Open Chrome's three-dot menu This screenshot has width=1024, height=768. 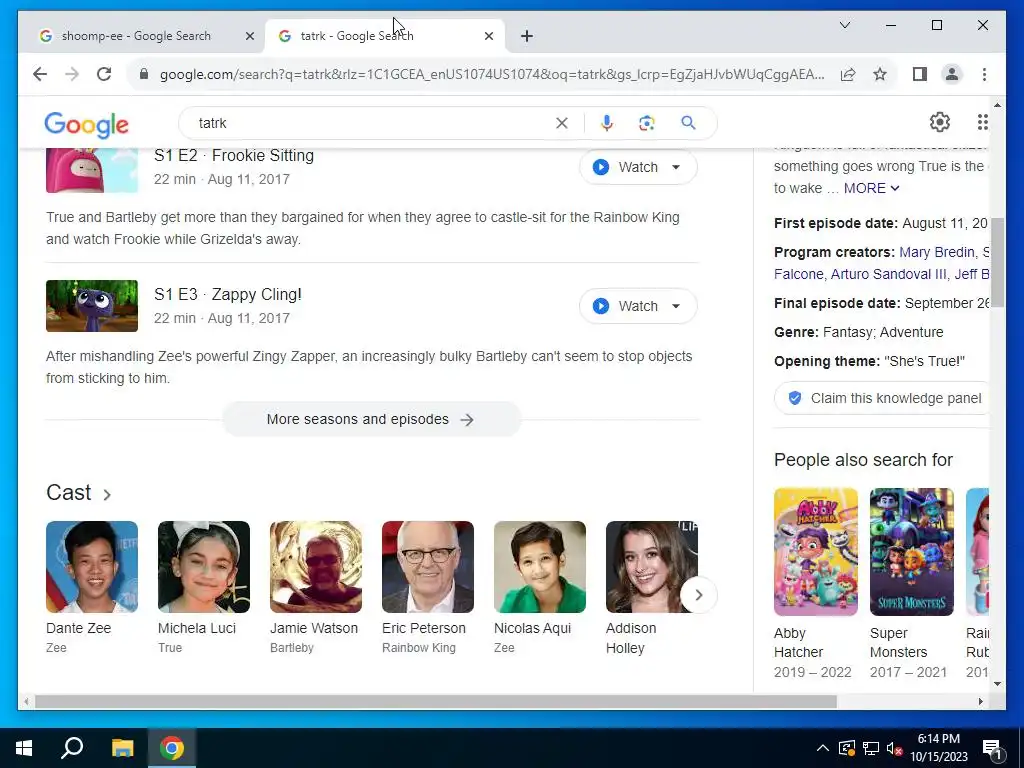coord(984,74)
